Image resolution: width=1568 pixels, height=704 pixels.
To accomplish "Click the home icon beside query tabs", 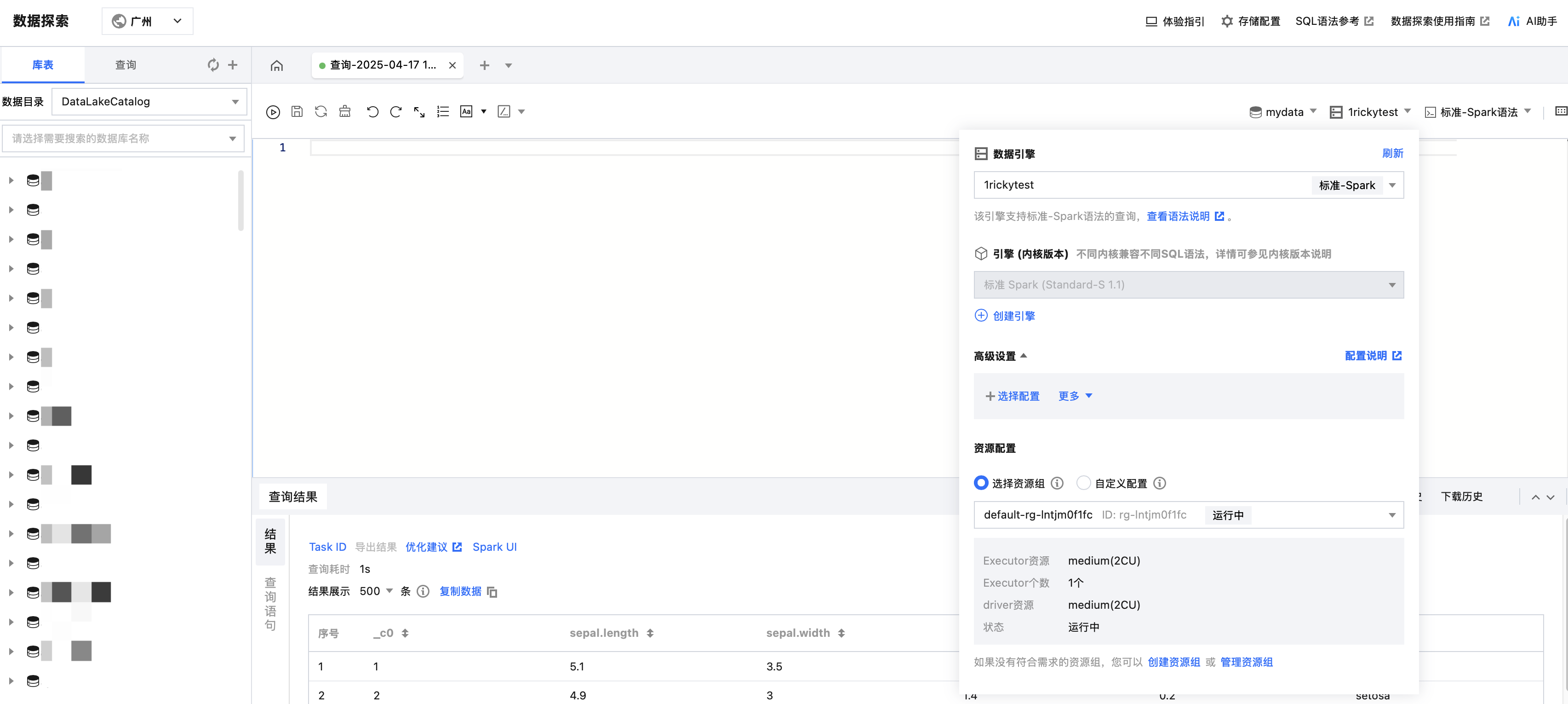I will pyautogui.click(x=277, y=65).
